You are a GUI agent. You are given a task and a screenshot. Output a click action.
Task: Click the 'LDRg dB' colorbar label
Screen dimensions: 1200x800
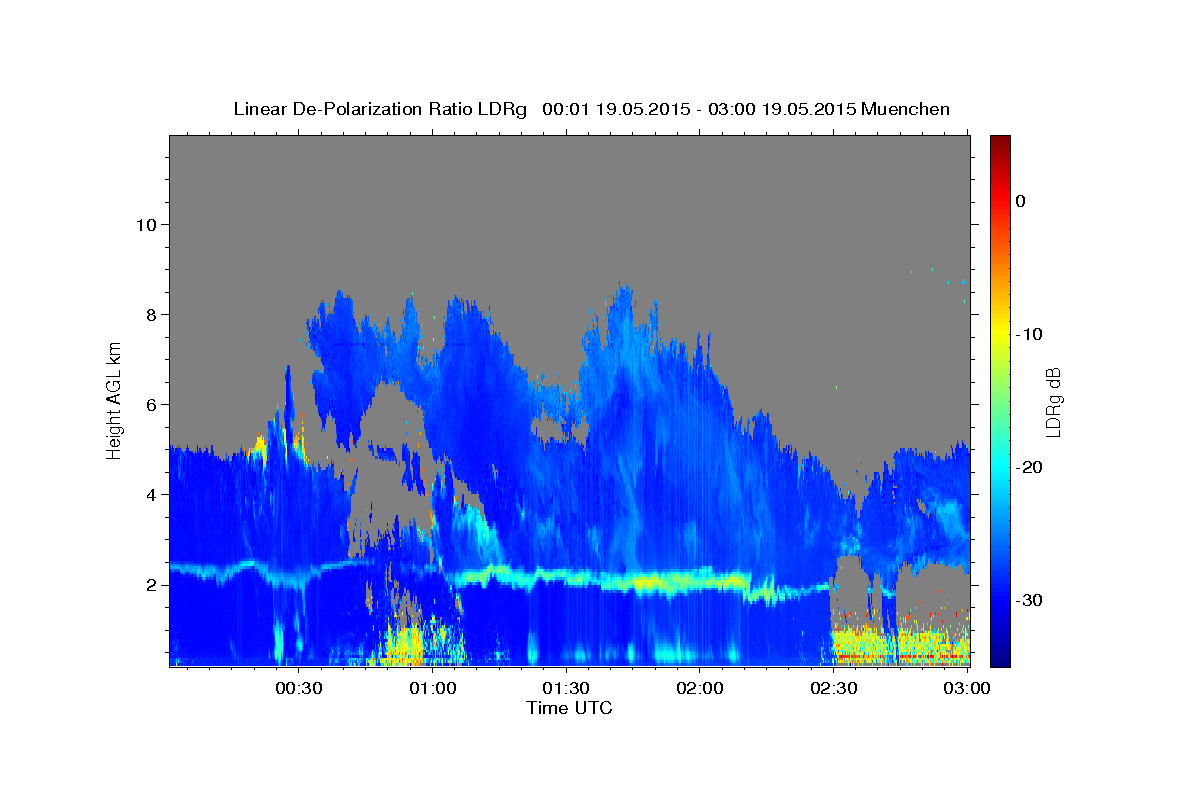(1053, 402)
